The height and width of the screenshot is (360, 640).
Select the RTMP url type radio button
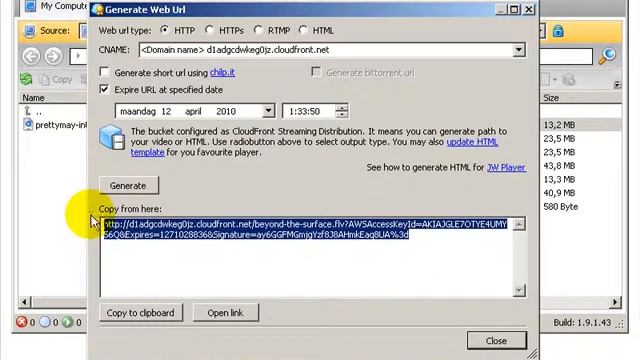click(258, 30)
